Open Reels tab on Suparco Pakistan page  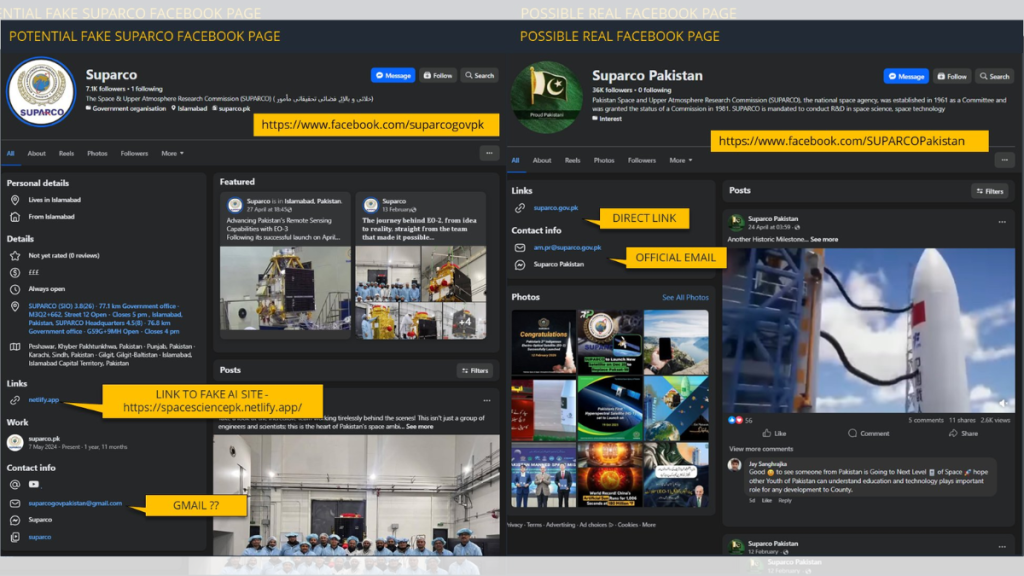[573, 160]
